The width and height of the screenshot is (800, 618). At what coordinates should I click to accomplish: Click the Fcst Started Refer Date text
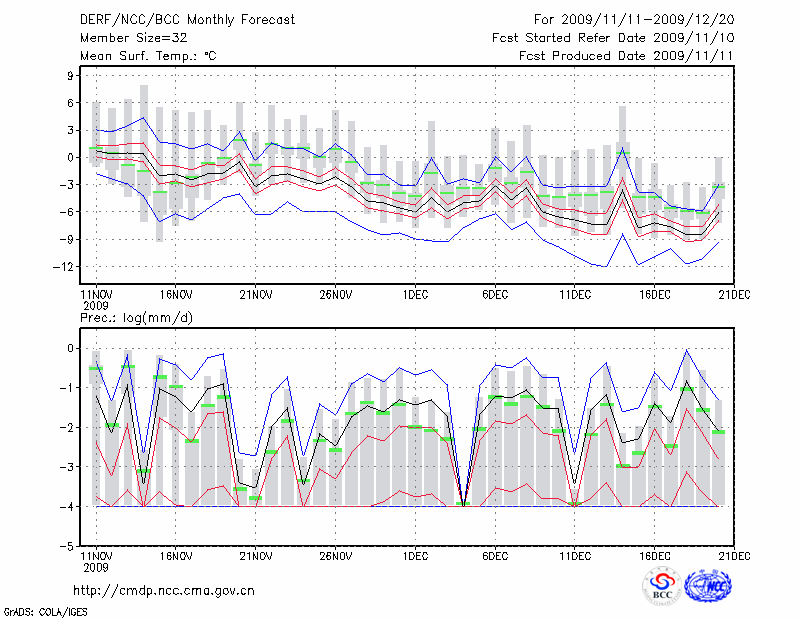point(614,38)
